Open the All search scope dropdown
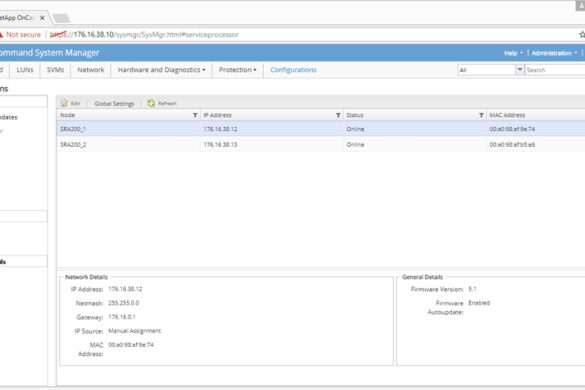585x390 pixels. point(520,69)
